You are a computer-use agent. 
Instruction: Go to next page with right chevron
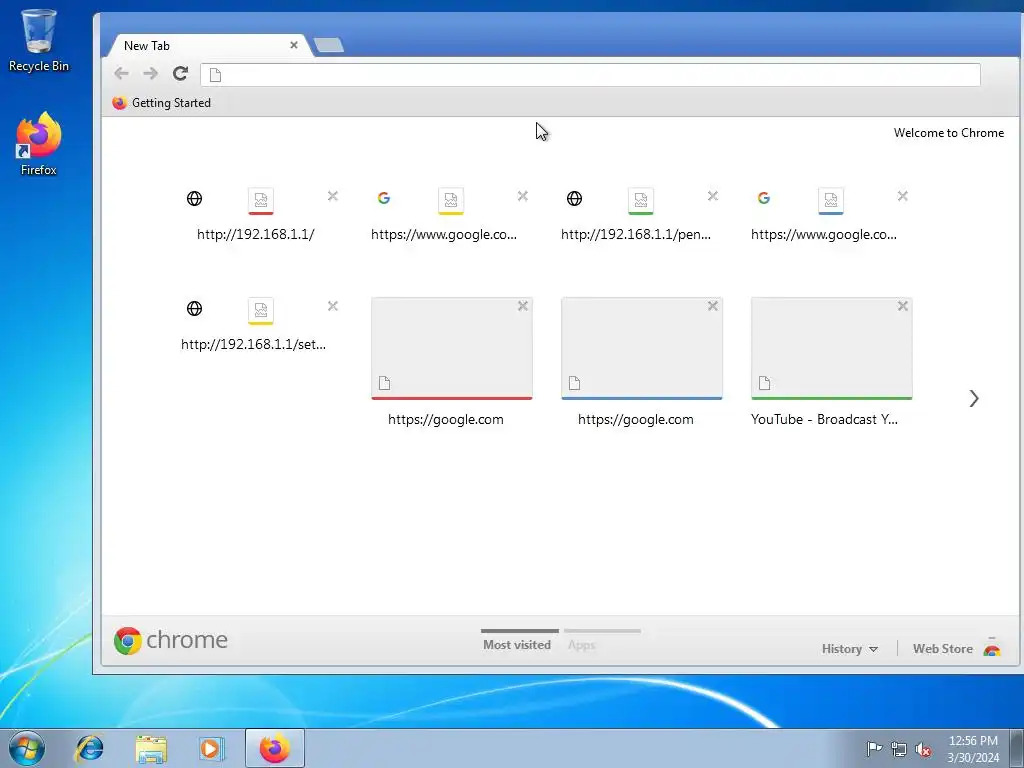coord(974,398)
